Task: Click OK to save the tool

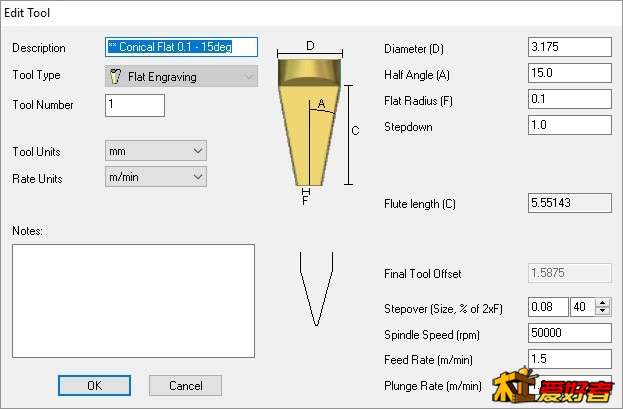Action: click(x=94, y=386)
